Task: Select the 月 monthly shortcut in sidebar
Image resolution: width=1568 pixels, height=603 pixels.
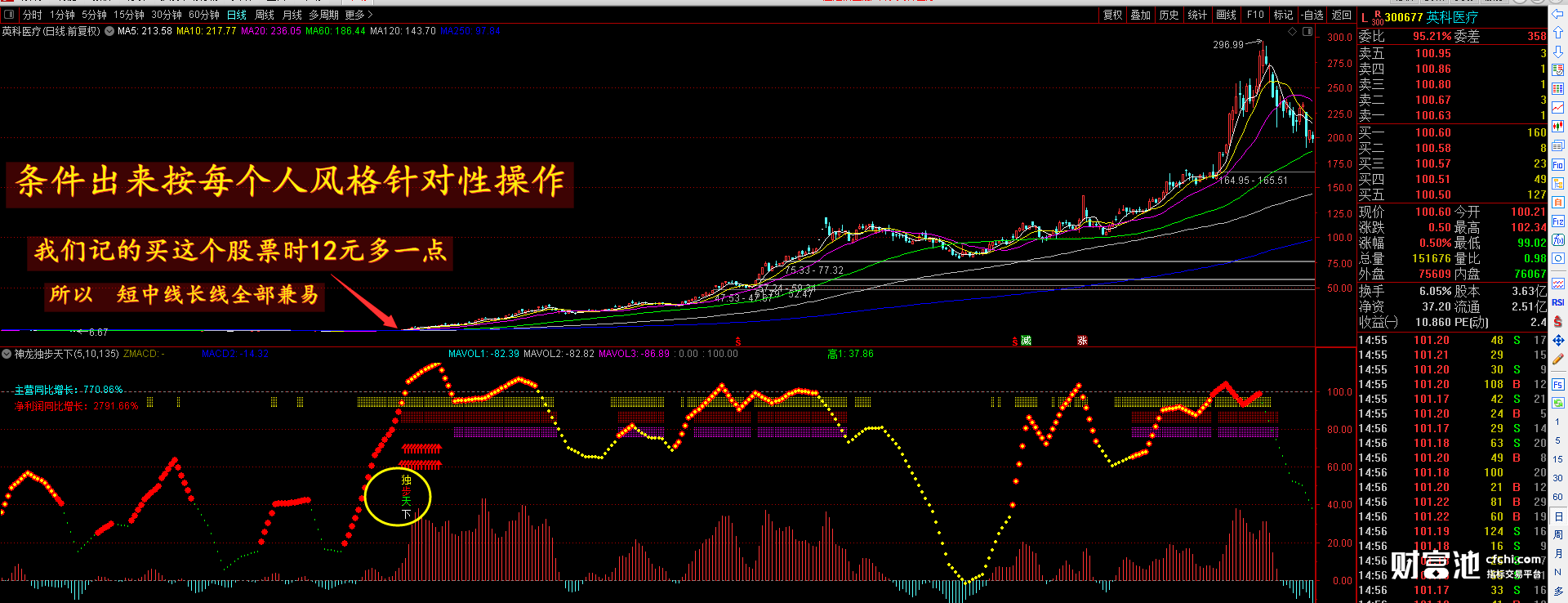Action: (1558, 553)
